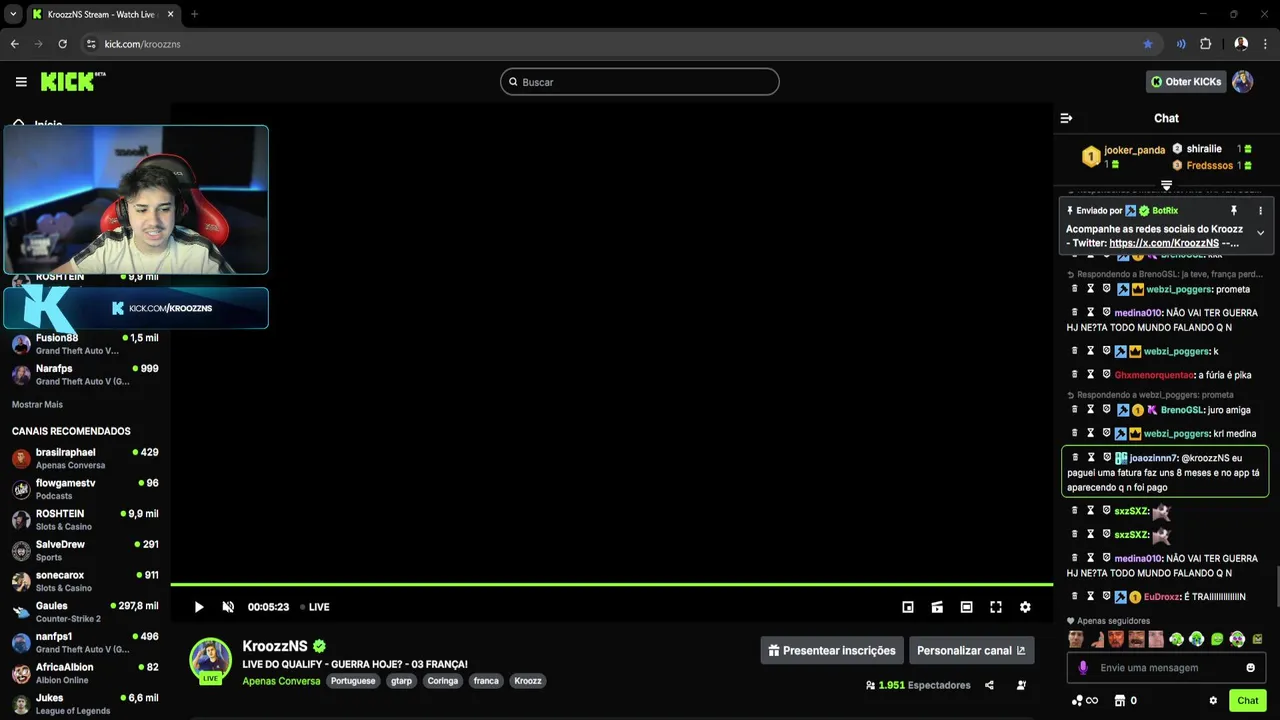Open the Apenas Conversa category link
The image size is (1280, 720).
281,681
